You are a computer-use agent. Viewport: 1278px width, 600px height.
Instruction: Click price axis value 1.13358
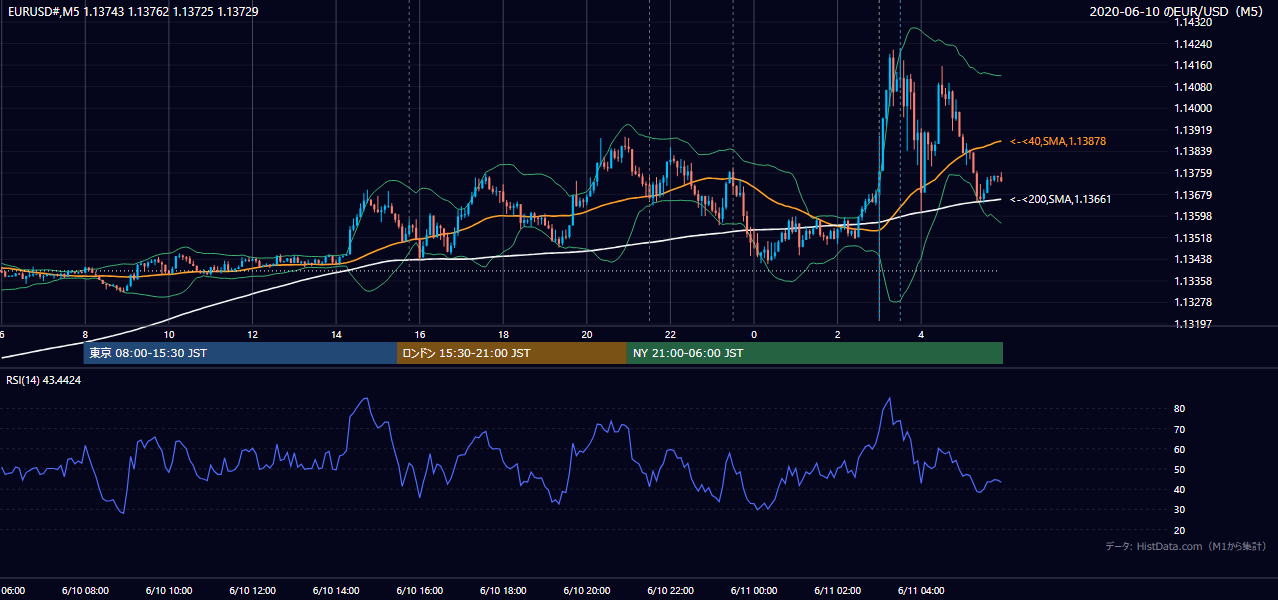point(1192,281)
